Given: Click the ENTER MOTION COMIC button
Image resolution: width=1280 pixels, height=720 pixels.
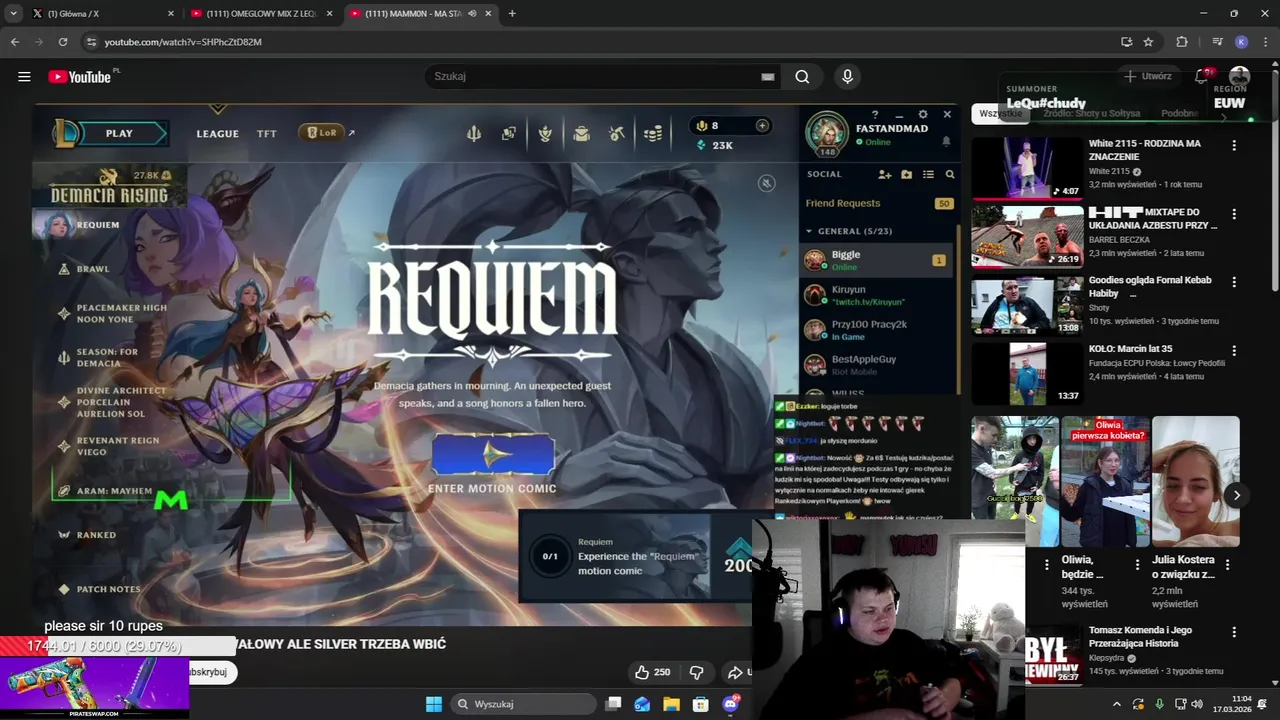Looking at the screenshot, I should tap(493, 455).
